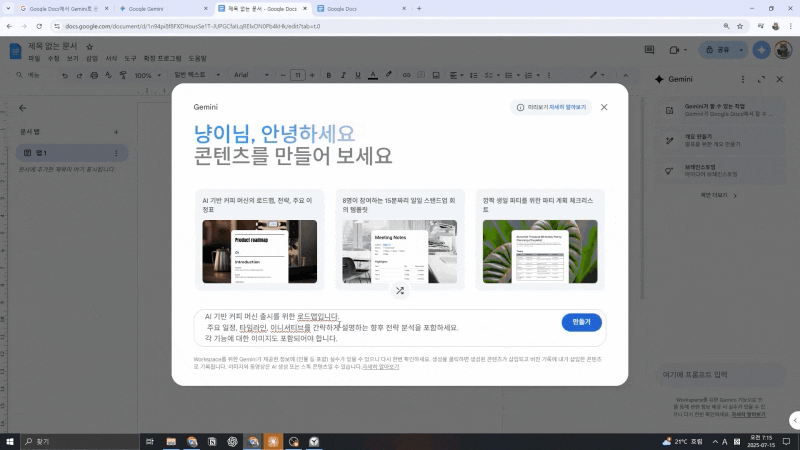800x450 pixels.
Task: Open the Windows Start menu
Action: click(x=9, y=441)
